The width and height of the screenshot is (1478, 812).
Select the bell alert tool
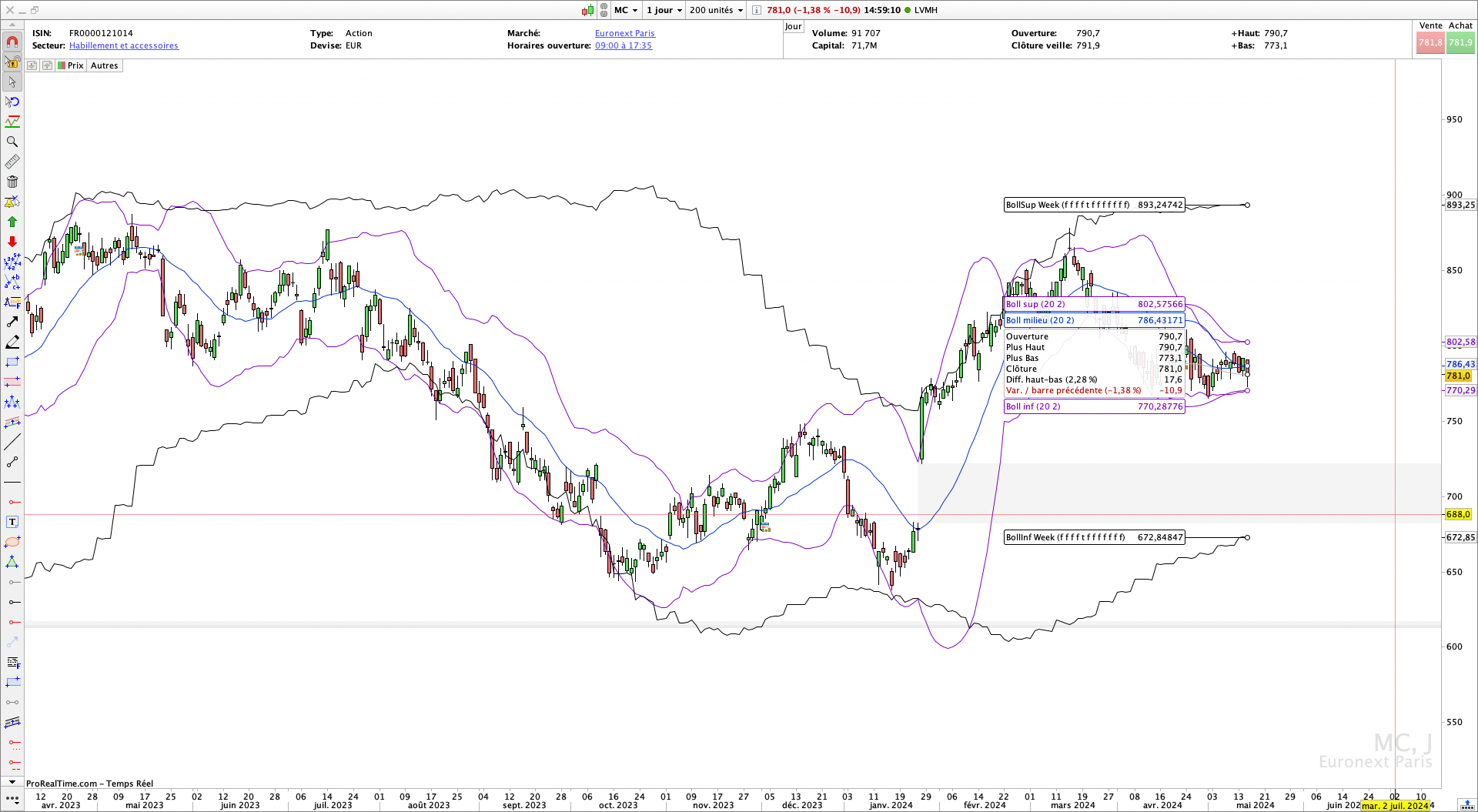(x=12, y=202)
